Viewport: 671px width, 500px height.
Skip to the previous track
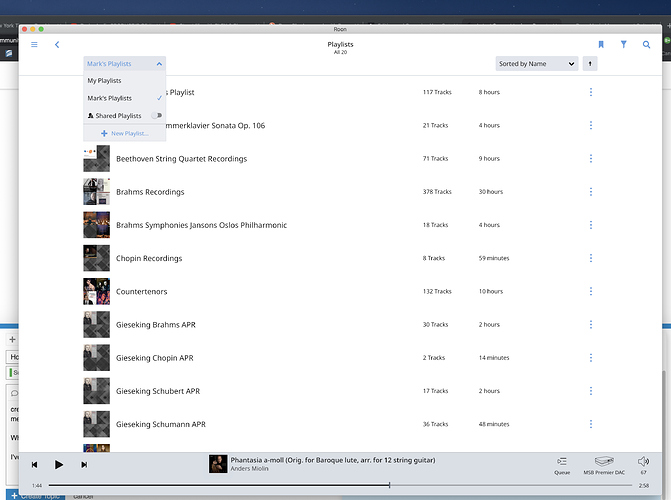[35, 464]
